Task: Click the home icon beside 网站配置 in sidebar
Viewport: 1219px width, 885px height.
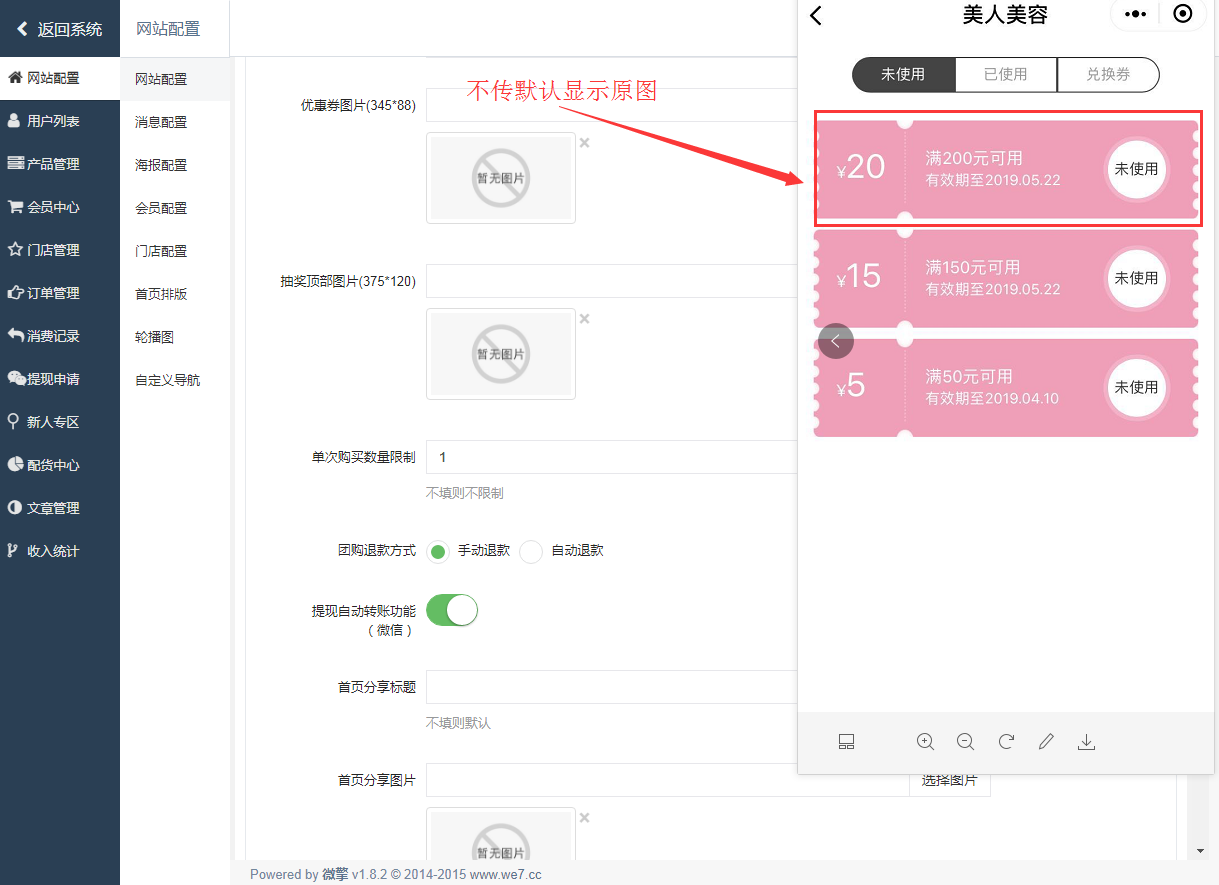Action: 15,78
